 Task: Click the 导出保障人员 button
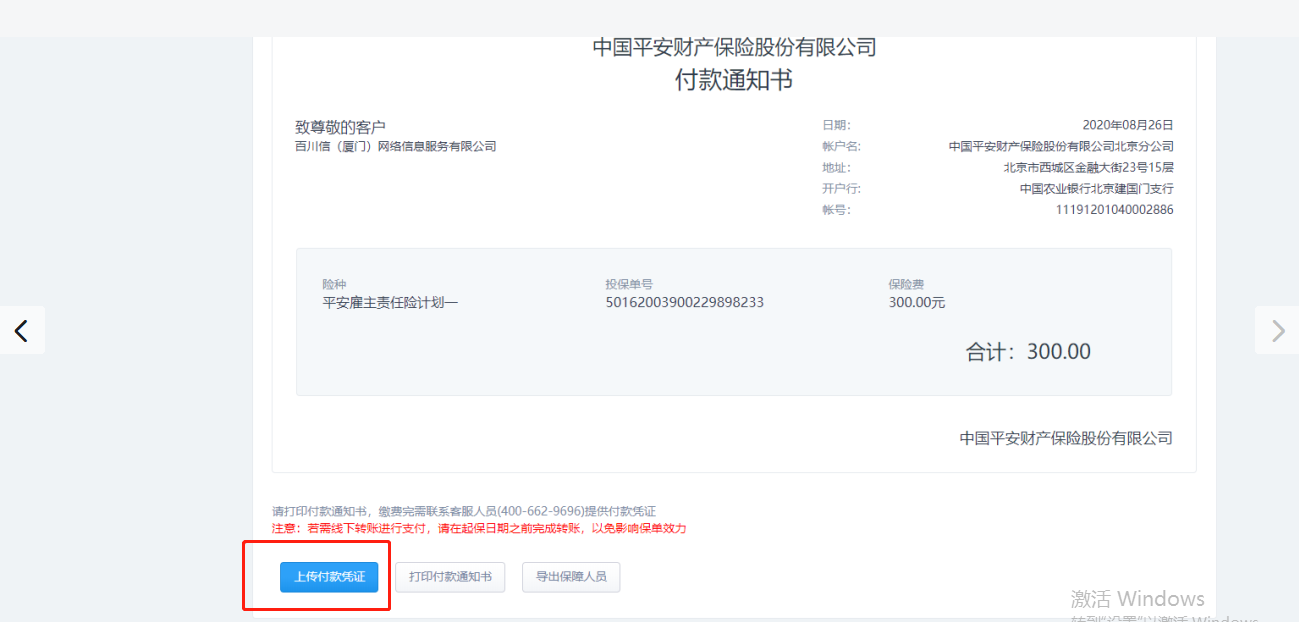571,577
